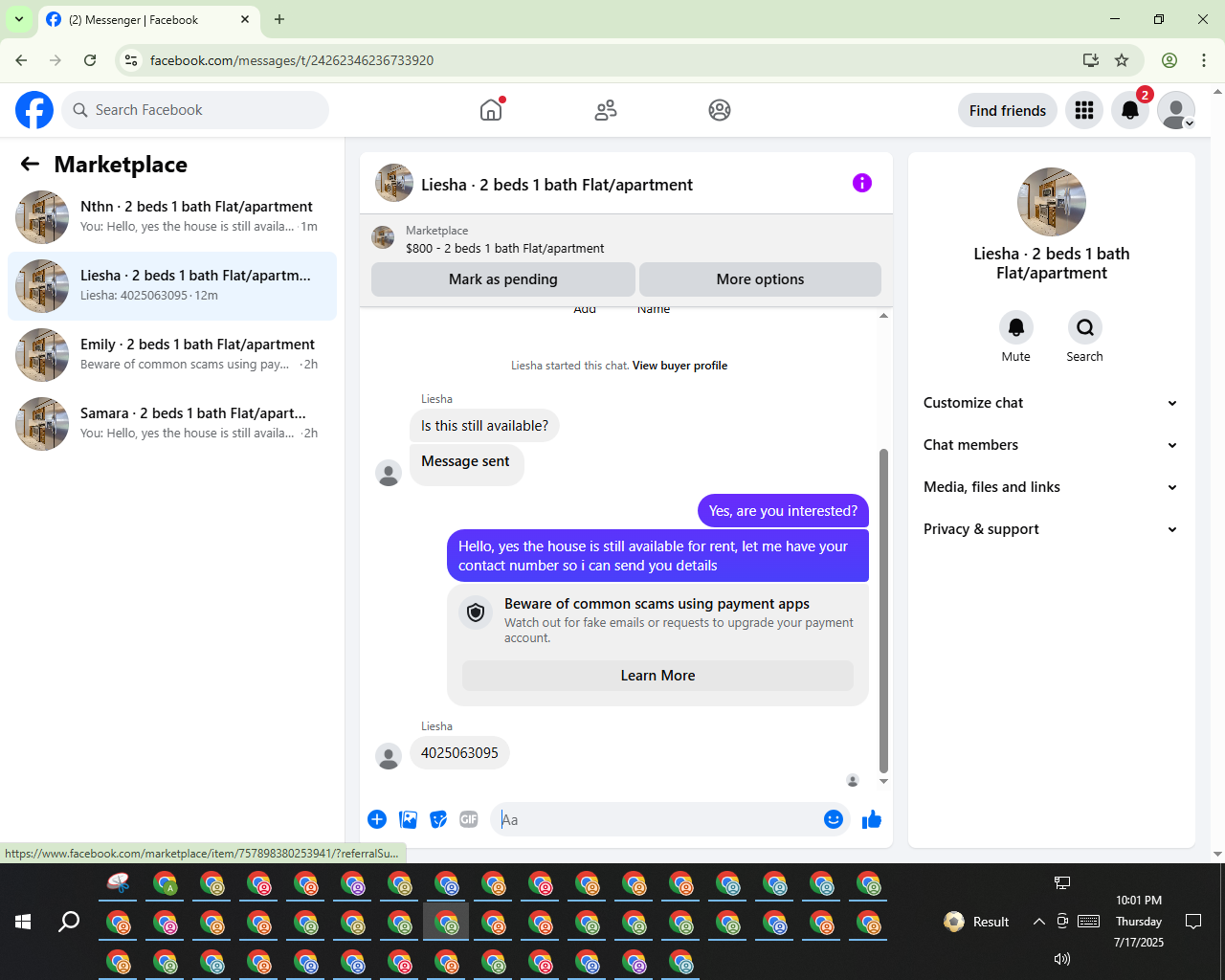Open the notifications bell

[1130, 110]
